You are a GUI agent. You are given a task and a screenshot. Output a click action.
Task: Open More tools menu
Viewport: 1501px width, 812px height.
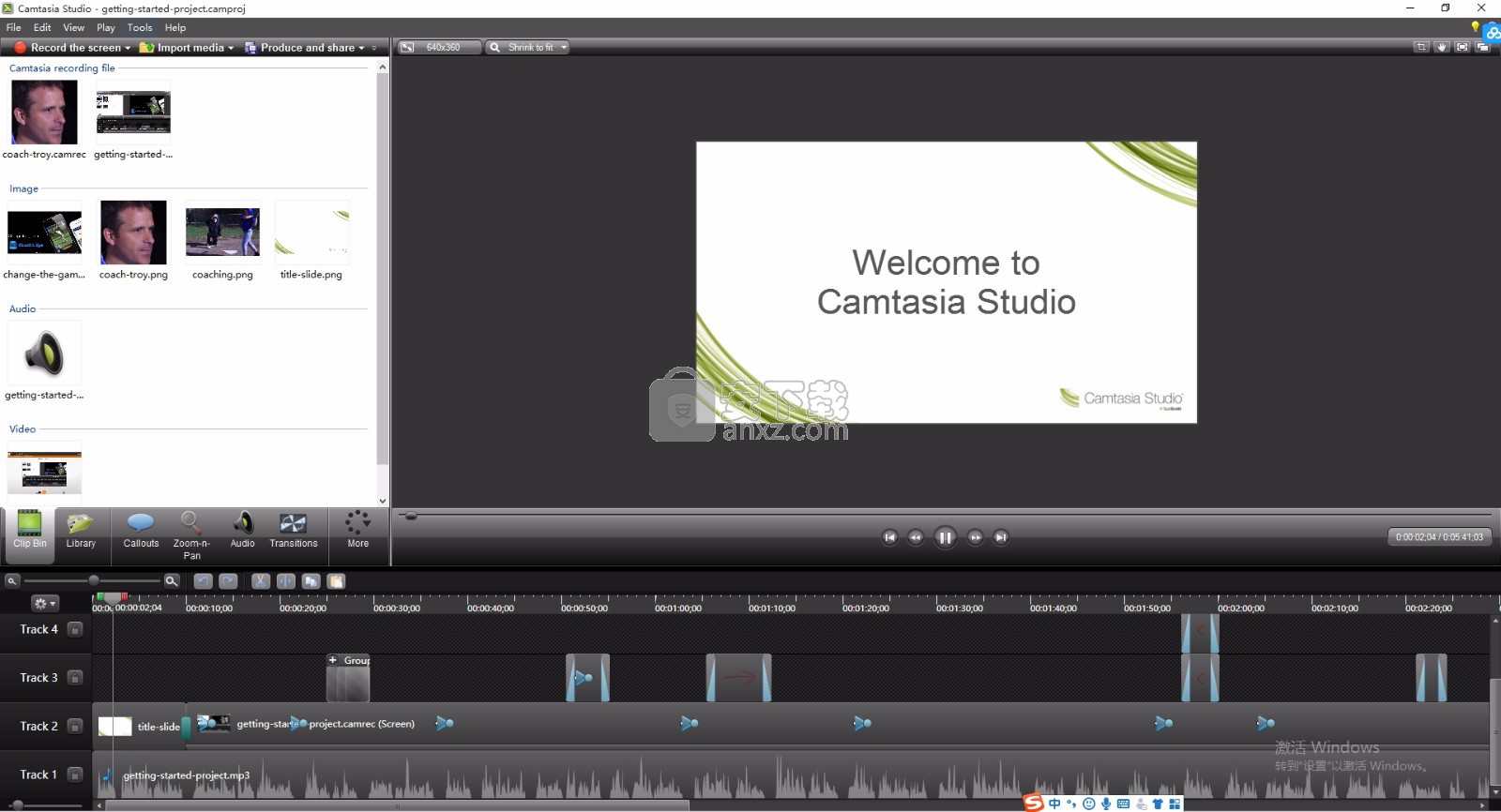pos(358,530)
